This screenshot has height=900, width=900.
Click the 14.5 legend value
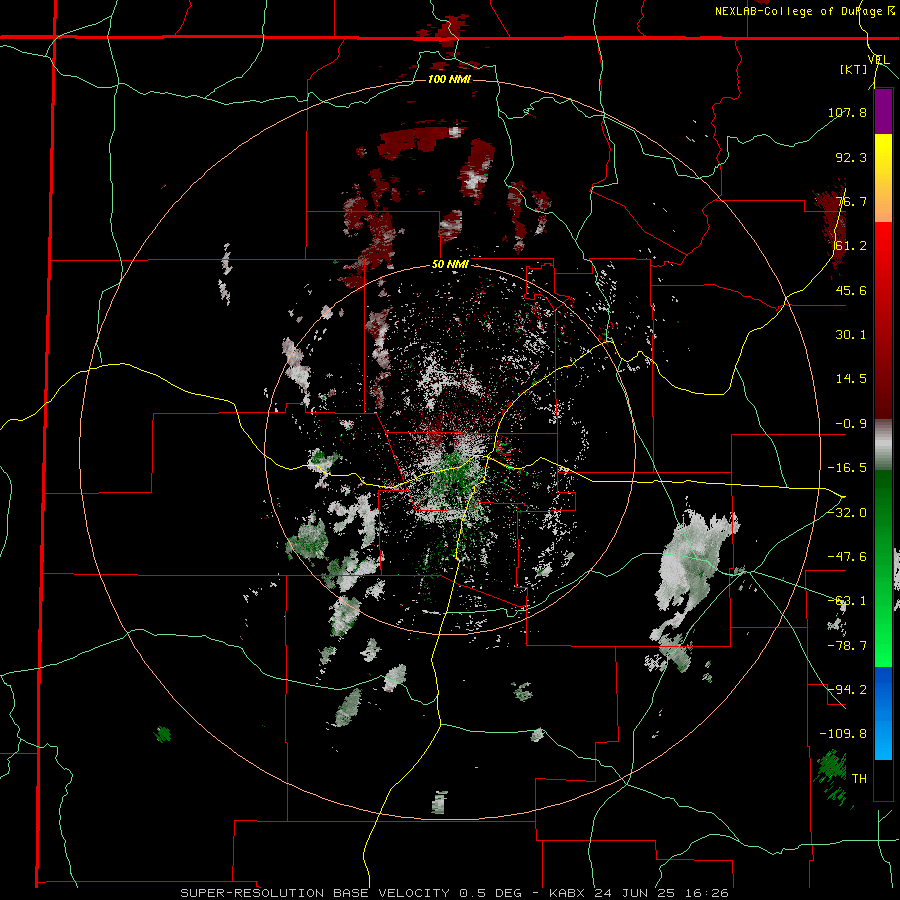pos(851,379)
